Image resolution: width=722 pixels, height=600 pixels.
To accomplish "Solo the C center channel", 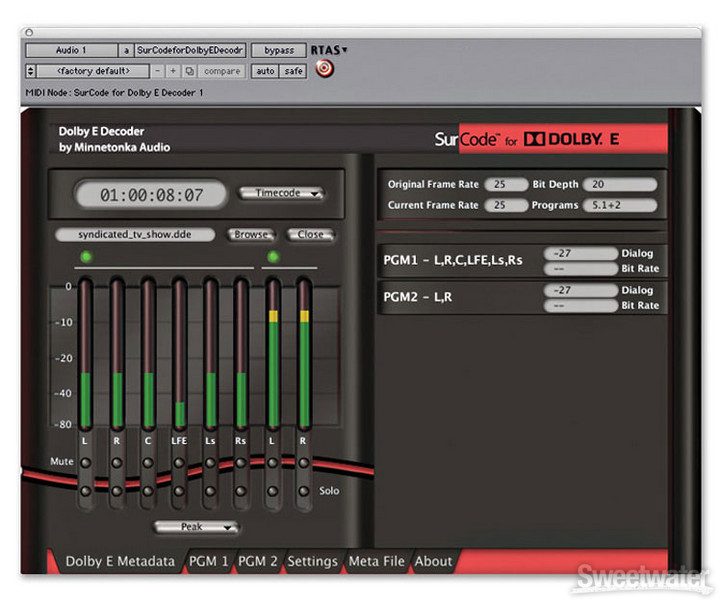I will pos(148,490).
